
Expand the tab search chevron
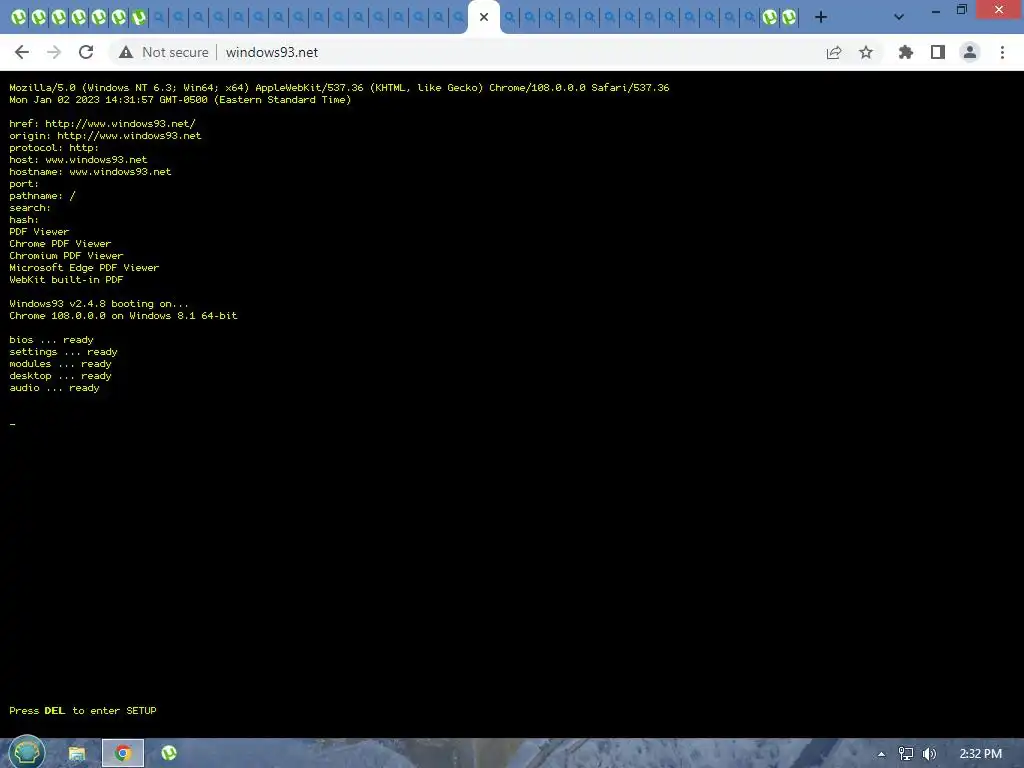[899, 17]
